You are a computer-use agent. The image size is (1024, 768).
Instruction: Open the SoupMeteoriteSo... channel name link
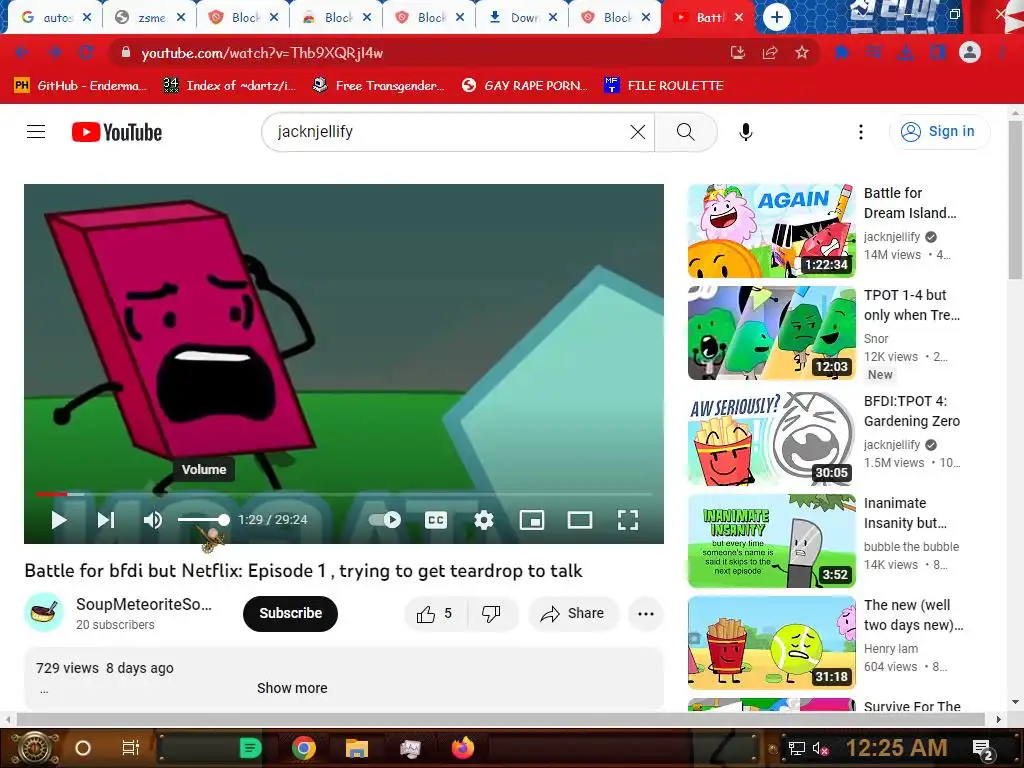point(144,604)
